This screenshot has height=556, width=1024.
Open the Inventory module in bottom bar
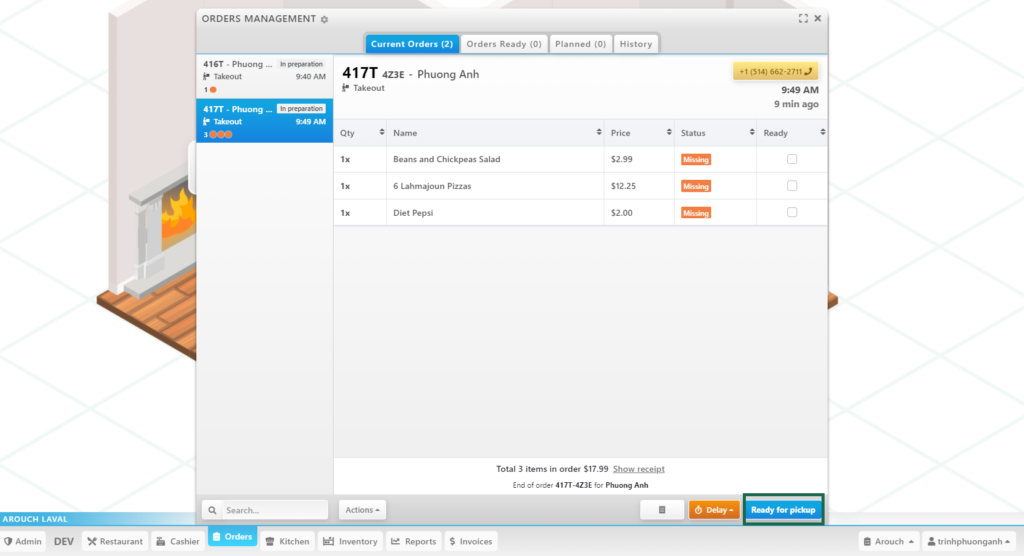point(350,541)
